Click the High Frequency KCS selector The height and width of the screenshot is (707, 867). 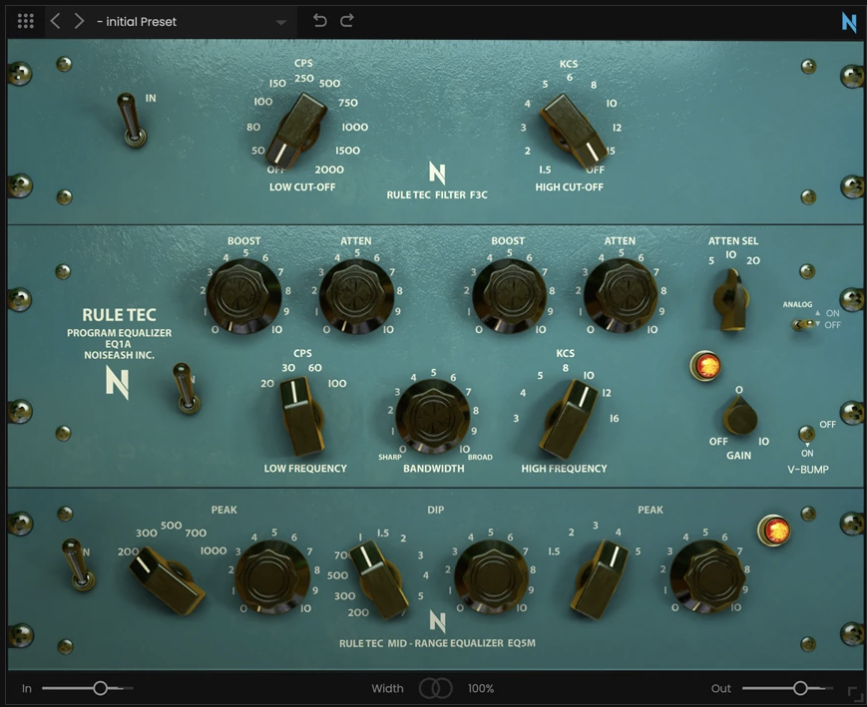click(x=570, y=419)
